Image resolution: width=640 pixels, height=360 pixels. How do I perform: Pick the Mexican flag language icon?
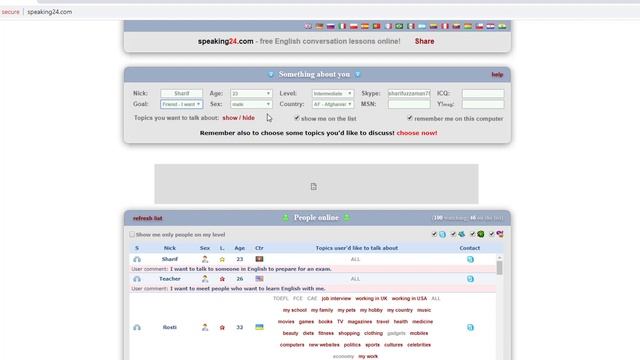pos(411,26)
